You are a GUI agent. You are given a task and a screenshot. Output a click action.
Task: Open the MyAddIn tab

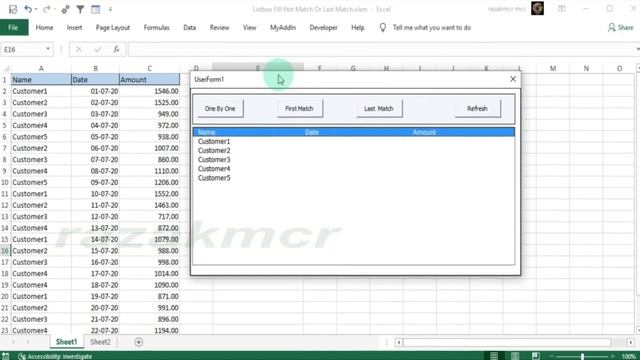point(282,27)
